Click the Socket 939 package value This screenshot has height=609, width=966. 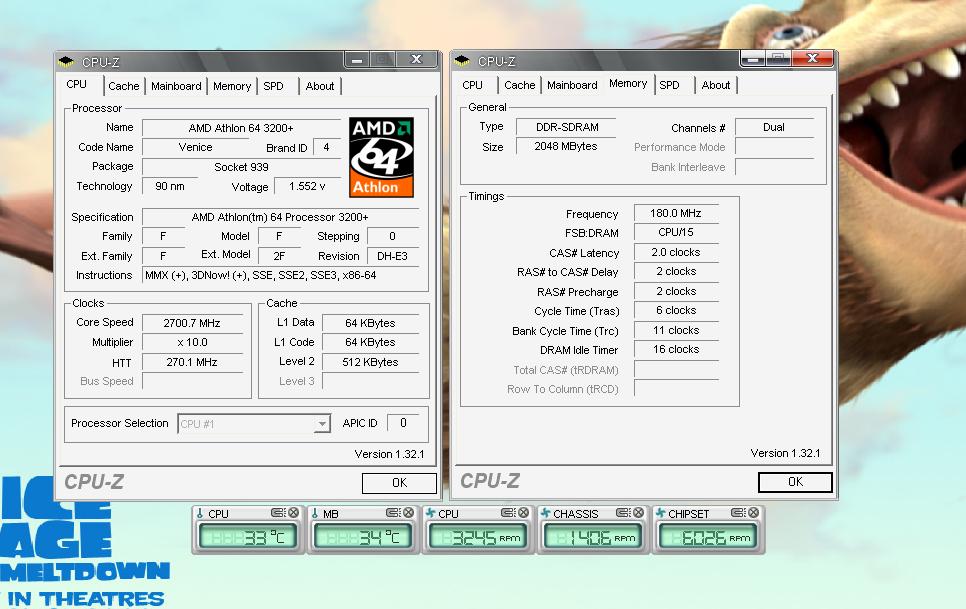pyautogui.click(x=241, y=167)
